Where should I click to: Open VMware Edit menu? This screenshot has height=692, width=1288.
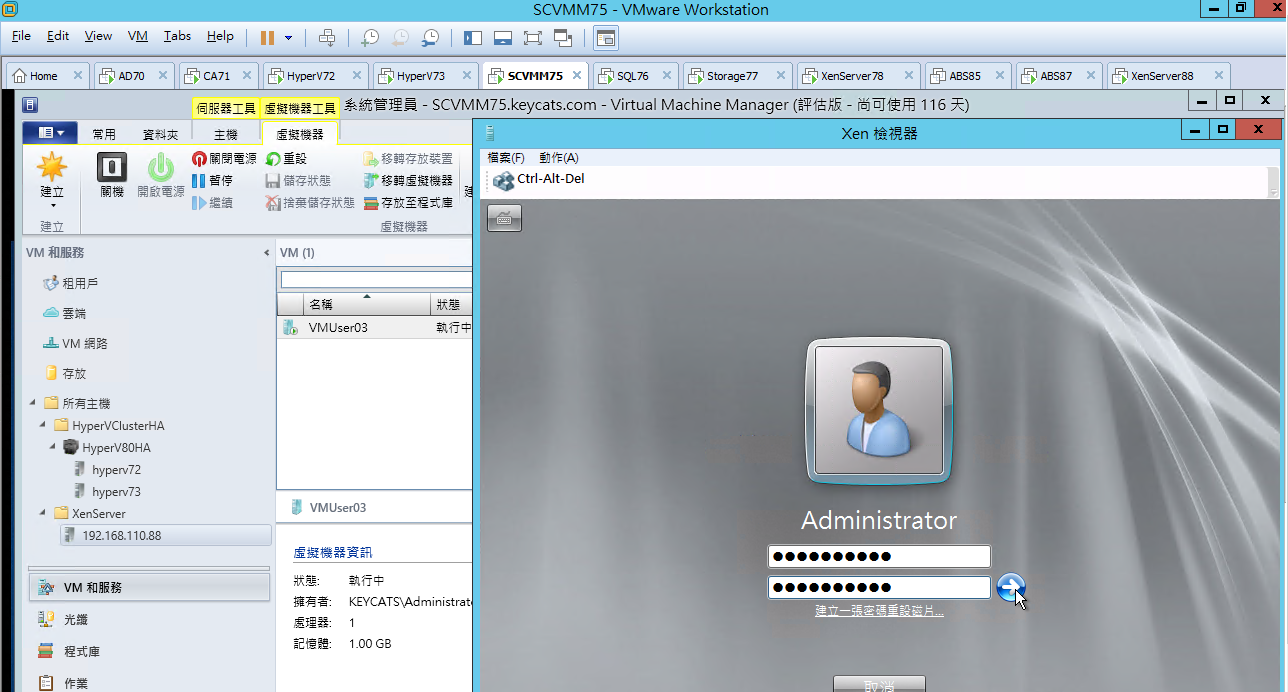point(58,36)
